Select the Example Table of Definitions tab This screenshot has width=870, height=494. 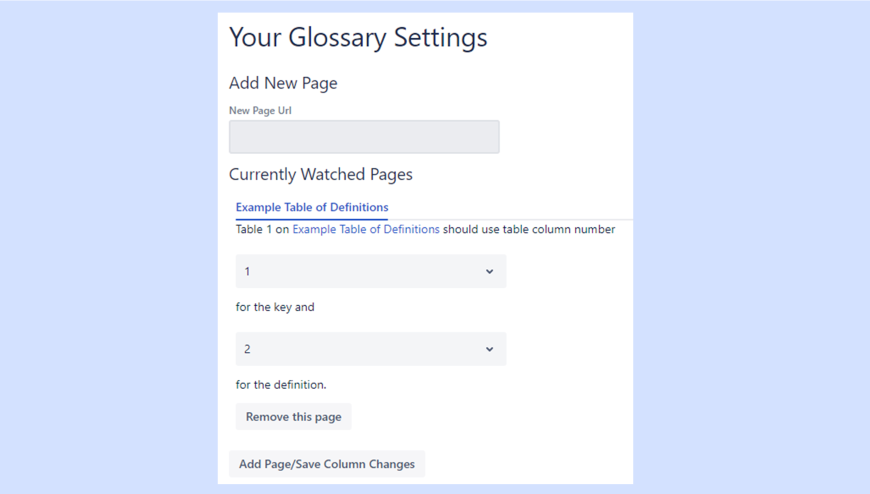pyautogui.click(x=312, y=207)
